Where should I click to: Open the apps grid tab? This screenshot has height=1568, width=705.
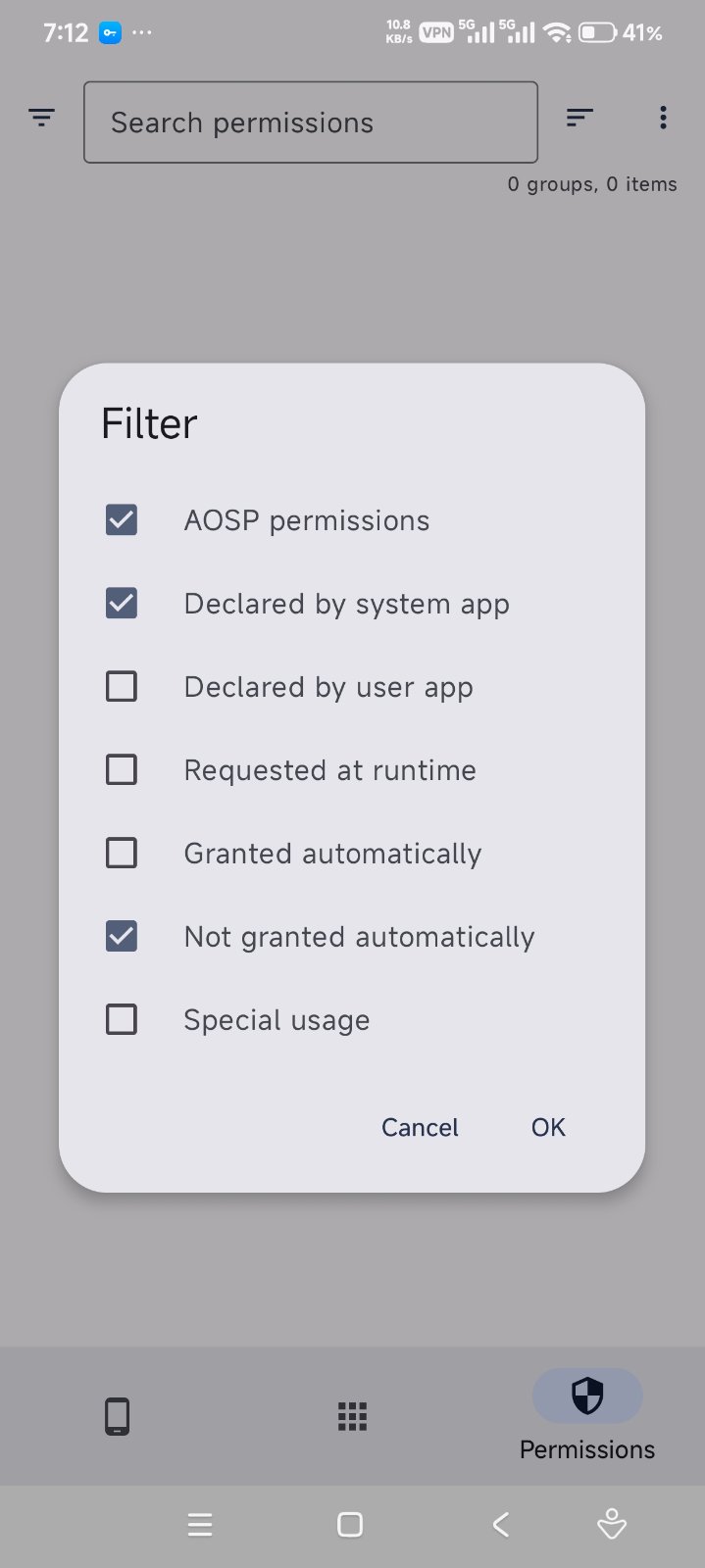352,1416
